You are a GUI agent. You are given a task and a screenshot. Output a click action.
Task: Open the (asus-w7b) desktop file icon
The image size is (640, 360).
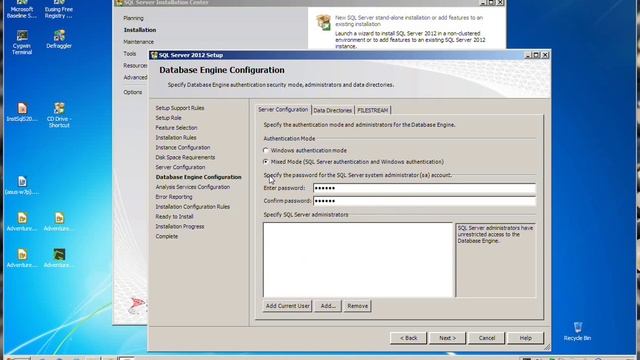coord(22,185)
